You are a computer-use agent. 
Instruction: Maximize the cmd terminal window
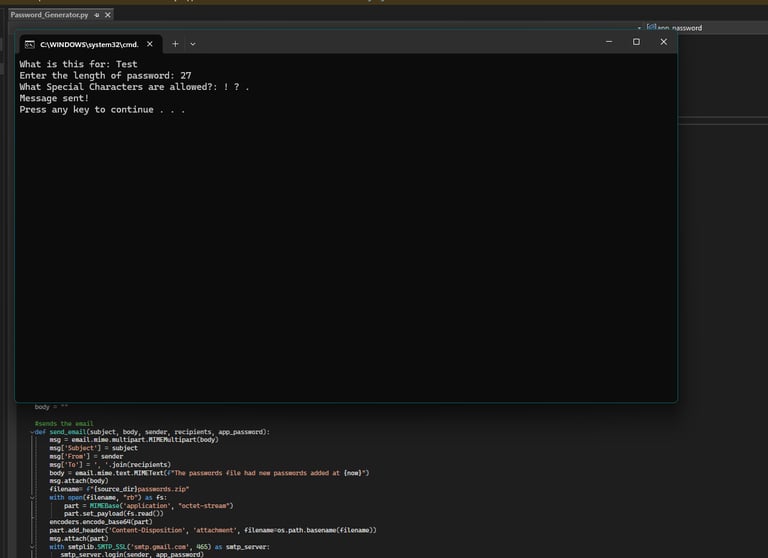tap(636, 42)
